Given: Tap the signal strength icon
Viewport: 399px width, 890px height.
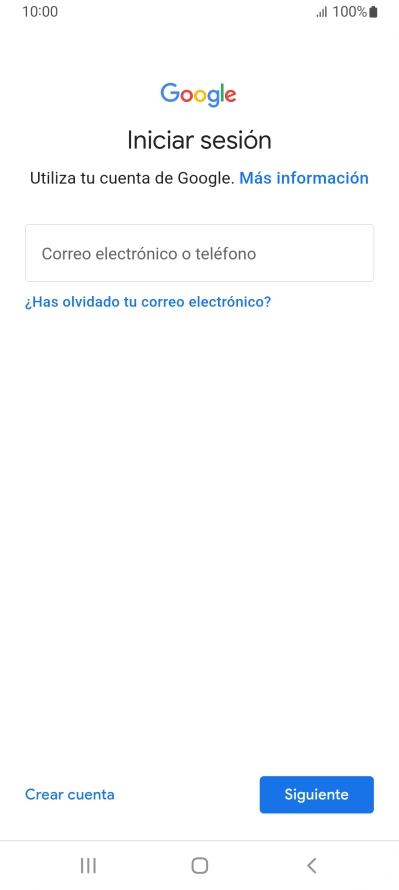Looking at the screenshot, I should point(322,12).
